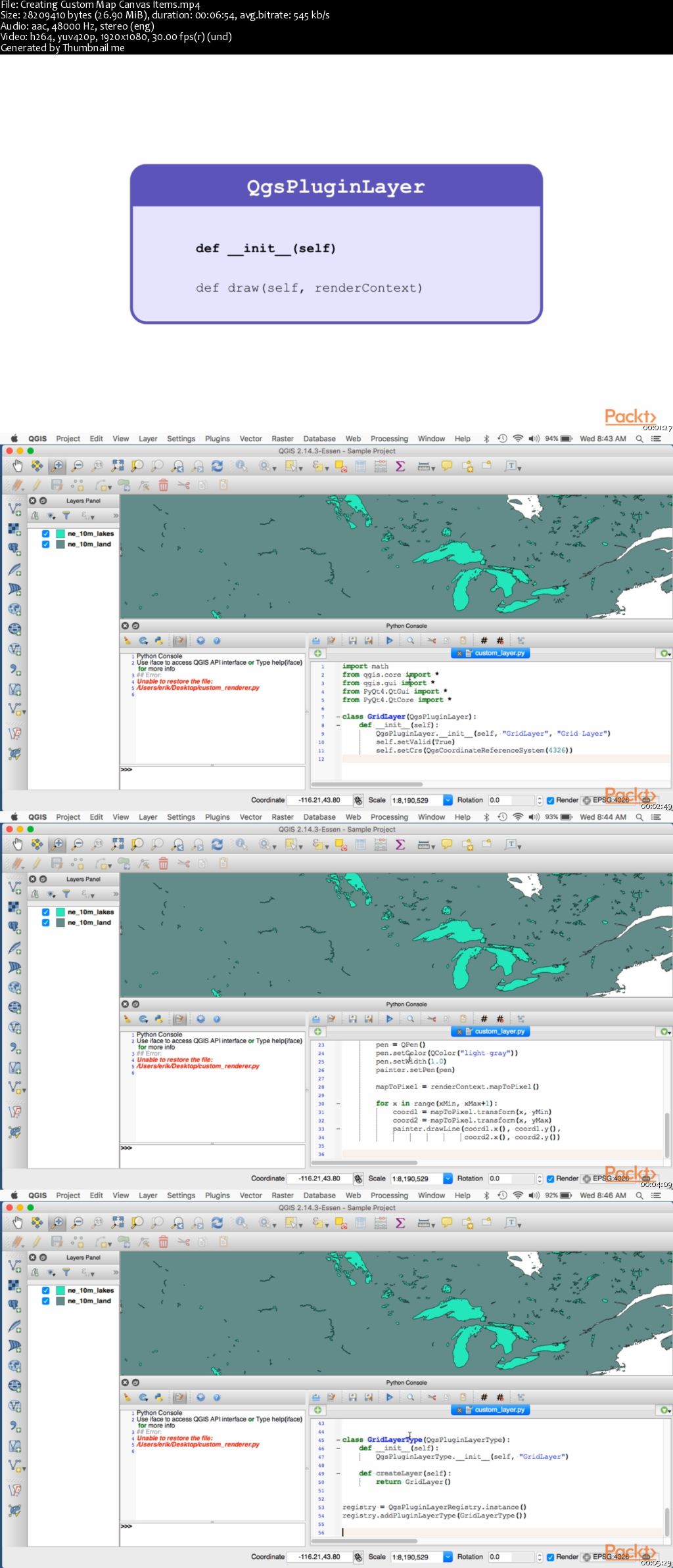
Task: Click Clear Console broom icon in 8:43 AM frame
Action: pos(128,641)
